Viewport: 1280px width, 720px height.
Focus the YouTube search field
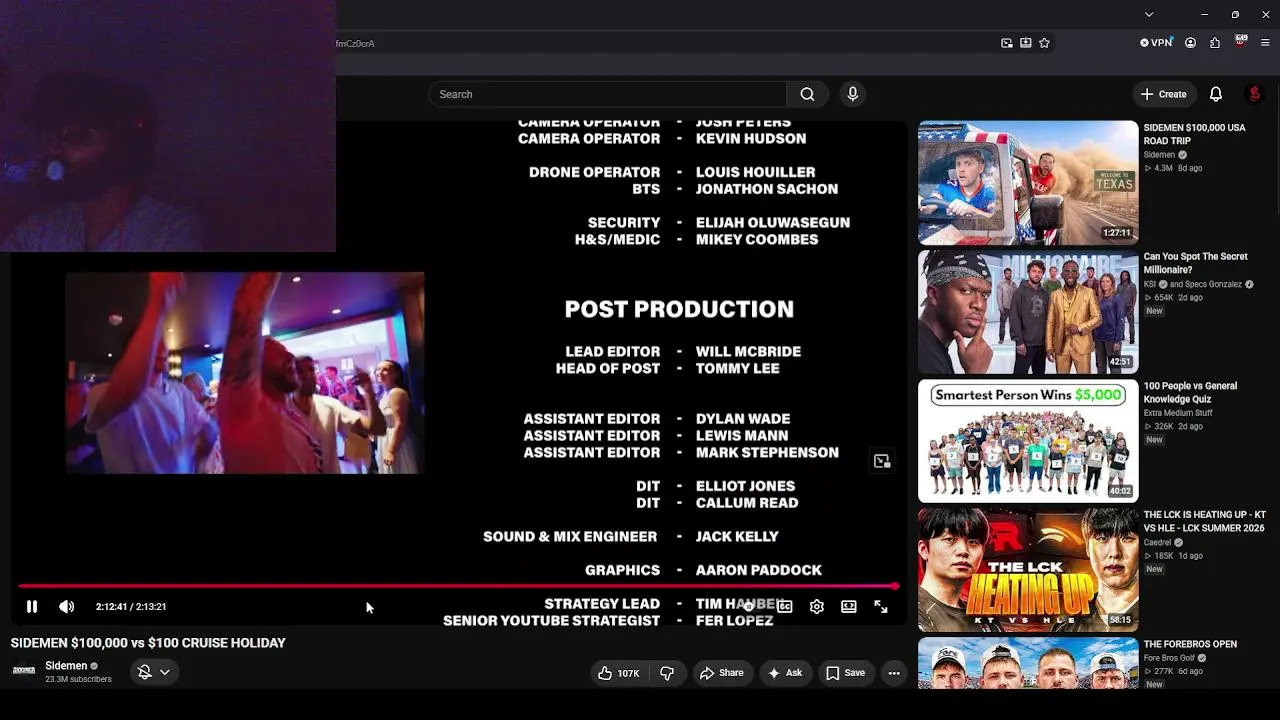[607, 94]
